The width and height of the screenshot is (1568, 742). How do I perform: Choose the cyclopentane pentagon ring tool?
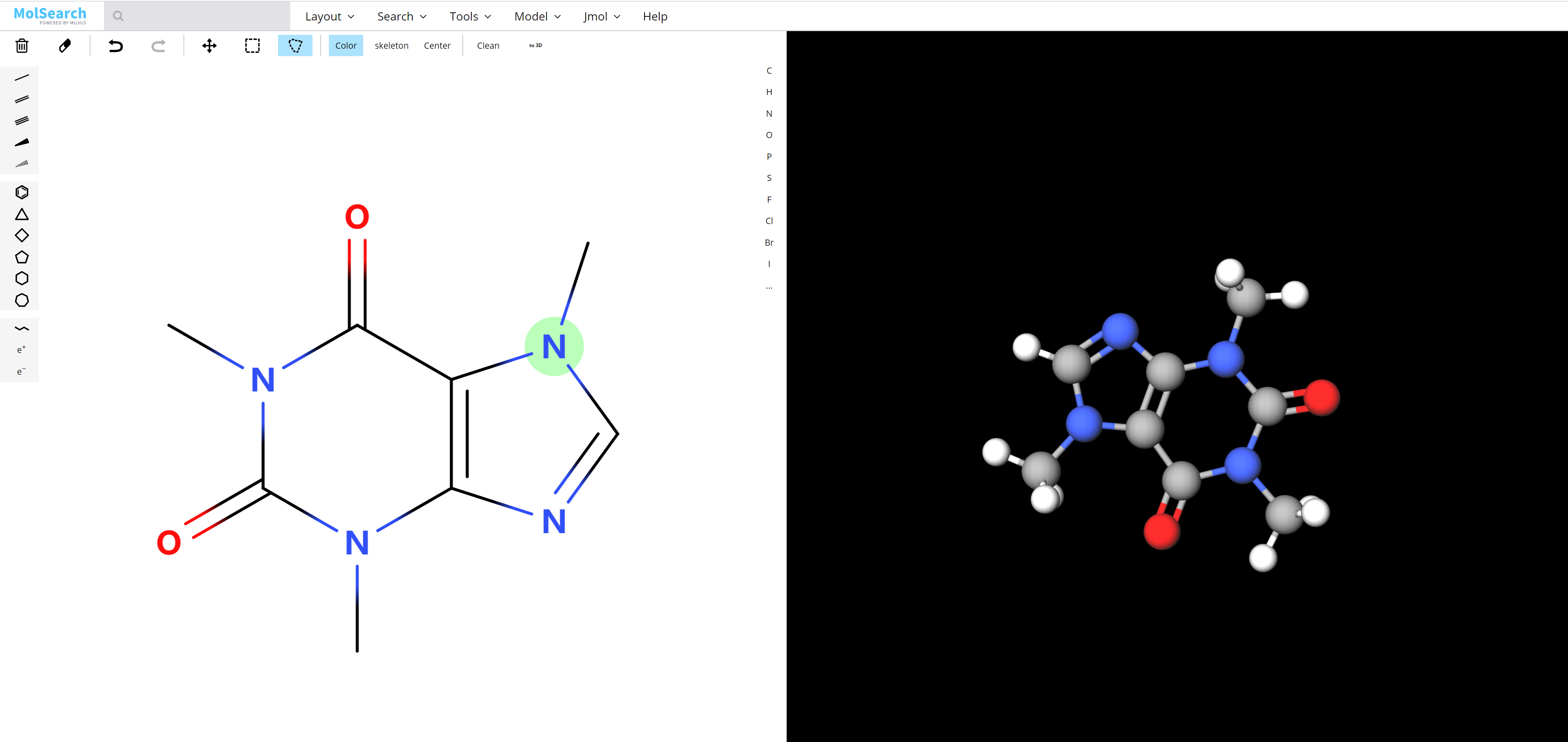(x=22, y=257)
